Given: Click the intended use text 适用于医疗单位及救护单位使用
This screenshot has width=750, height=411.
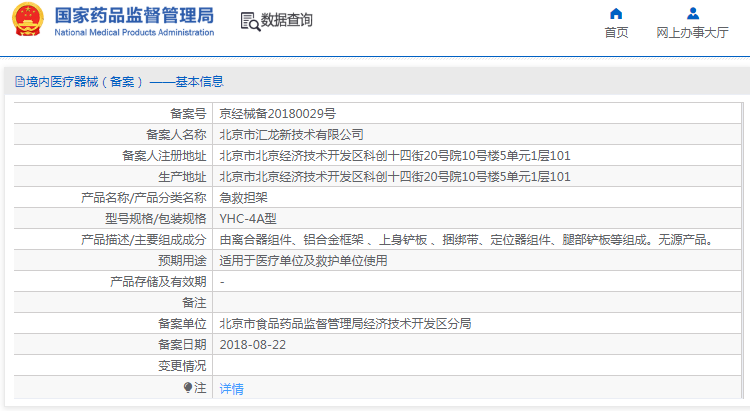Looking at the screenshot, I should [x=302, y=260].
